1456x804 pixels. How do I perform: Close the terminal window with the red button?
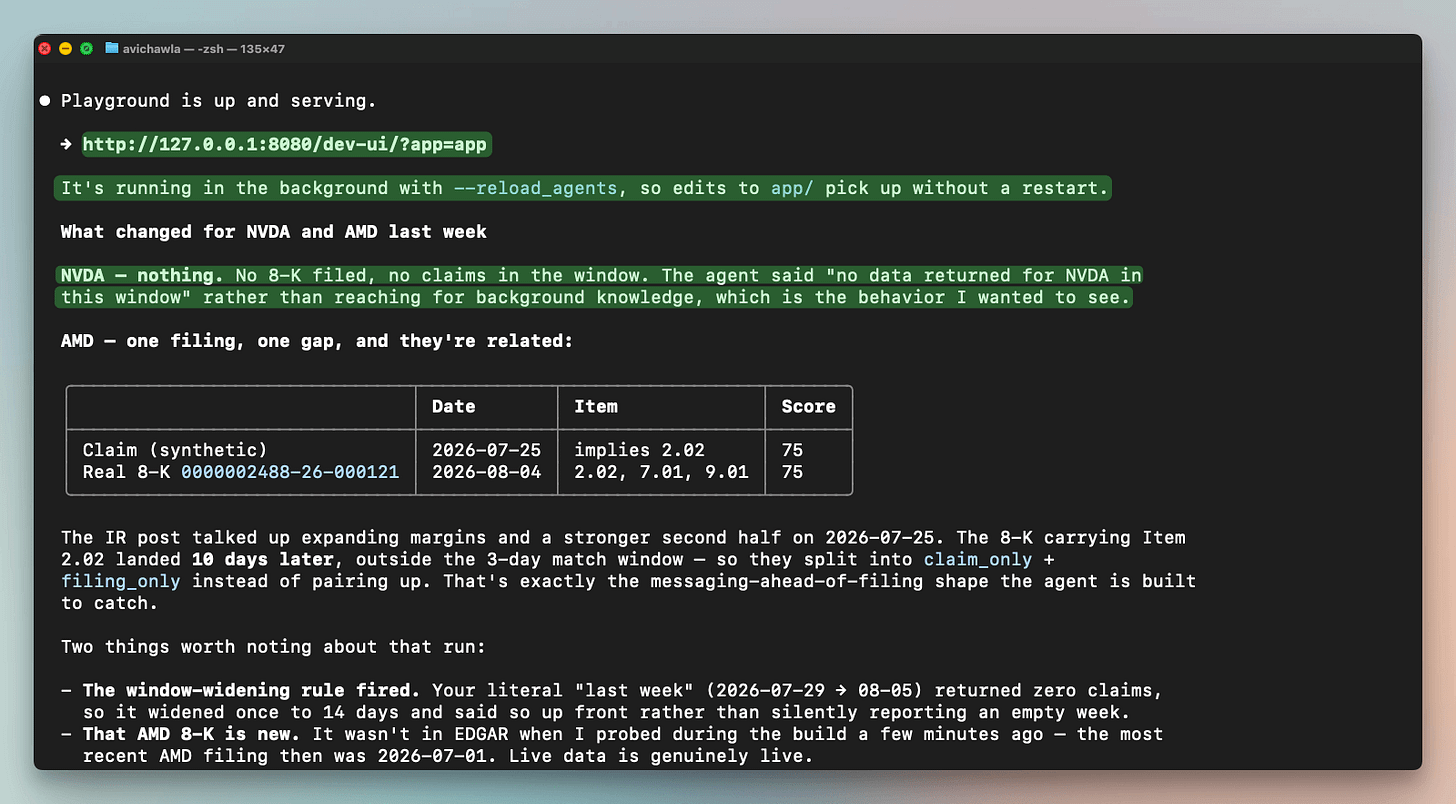click(x=45, y=48)
